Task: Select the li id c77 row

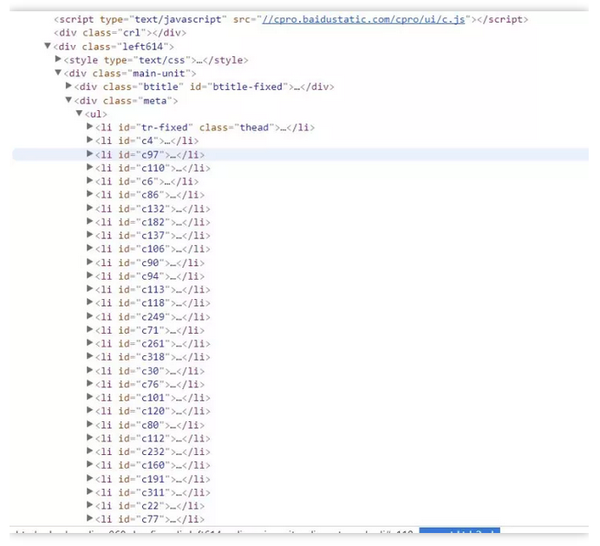Action: [x=150, y=519]
